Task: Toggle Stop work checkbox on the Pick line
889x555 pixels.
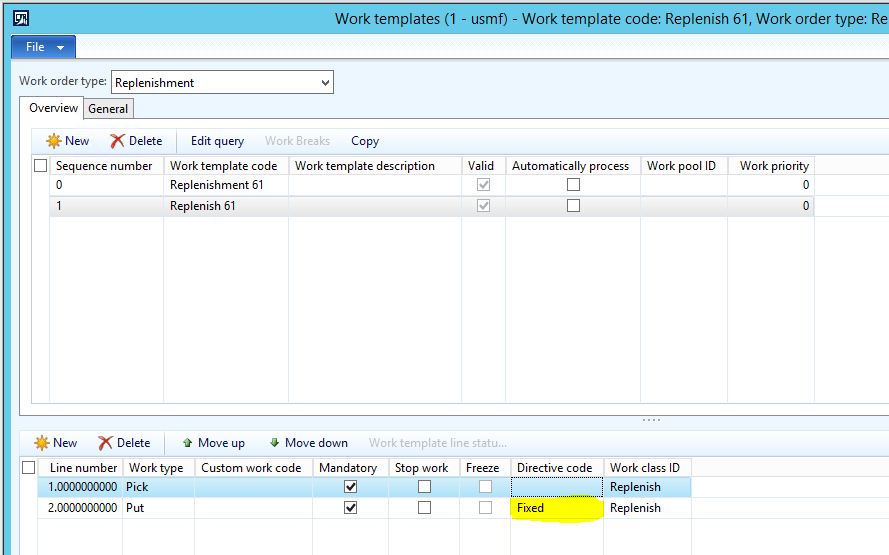Action: (x=425, y=487)
